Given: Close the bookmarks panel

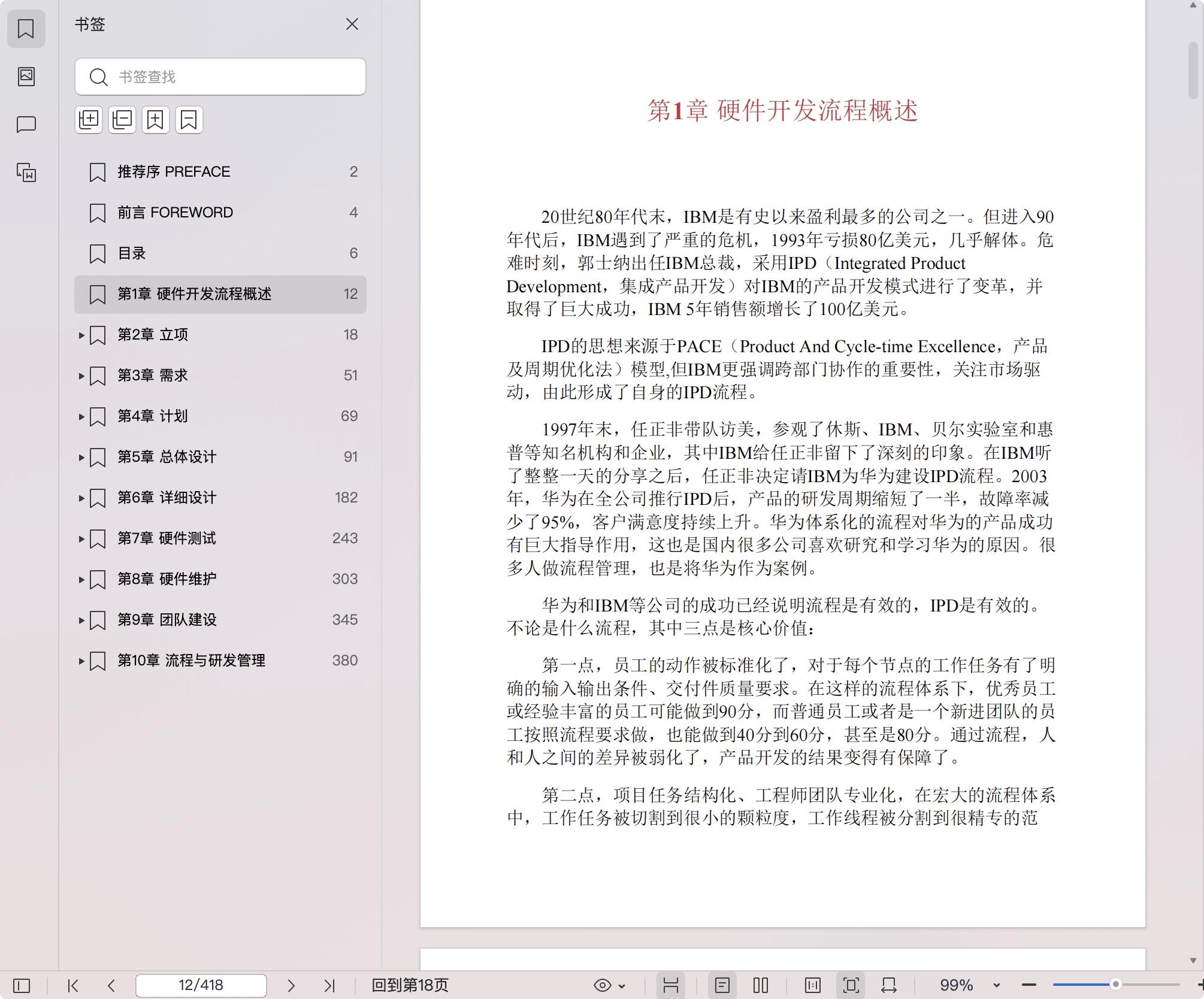Looking at the screenshot, I should 352,24.
